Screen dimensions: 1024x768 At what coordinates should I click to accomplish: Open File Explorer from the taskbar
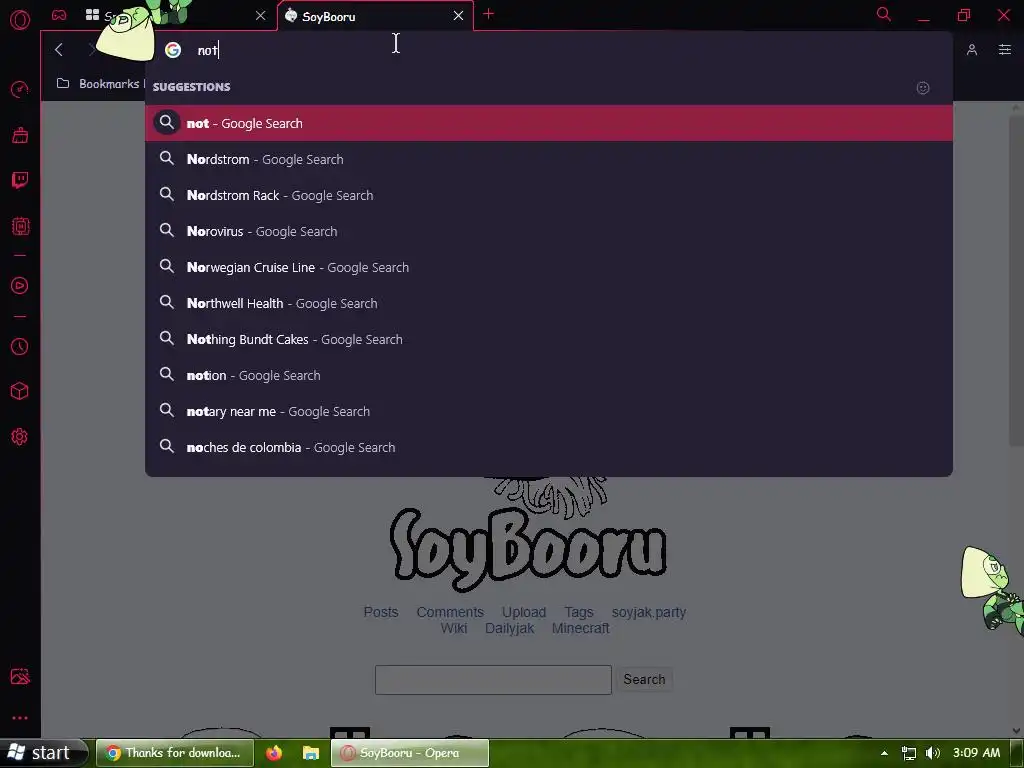[310, 753]
